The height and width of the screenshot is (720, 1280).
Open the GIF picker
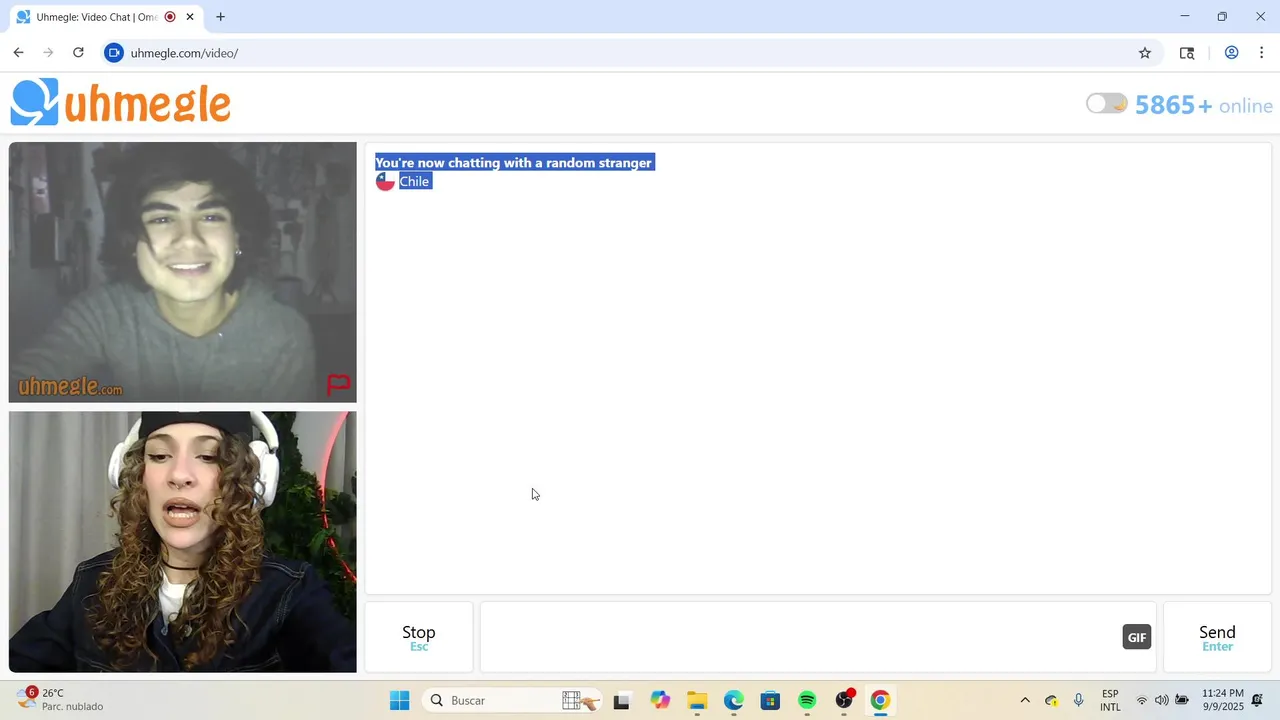1137,637
